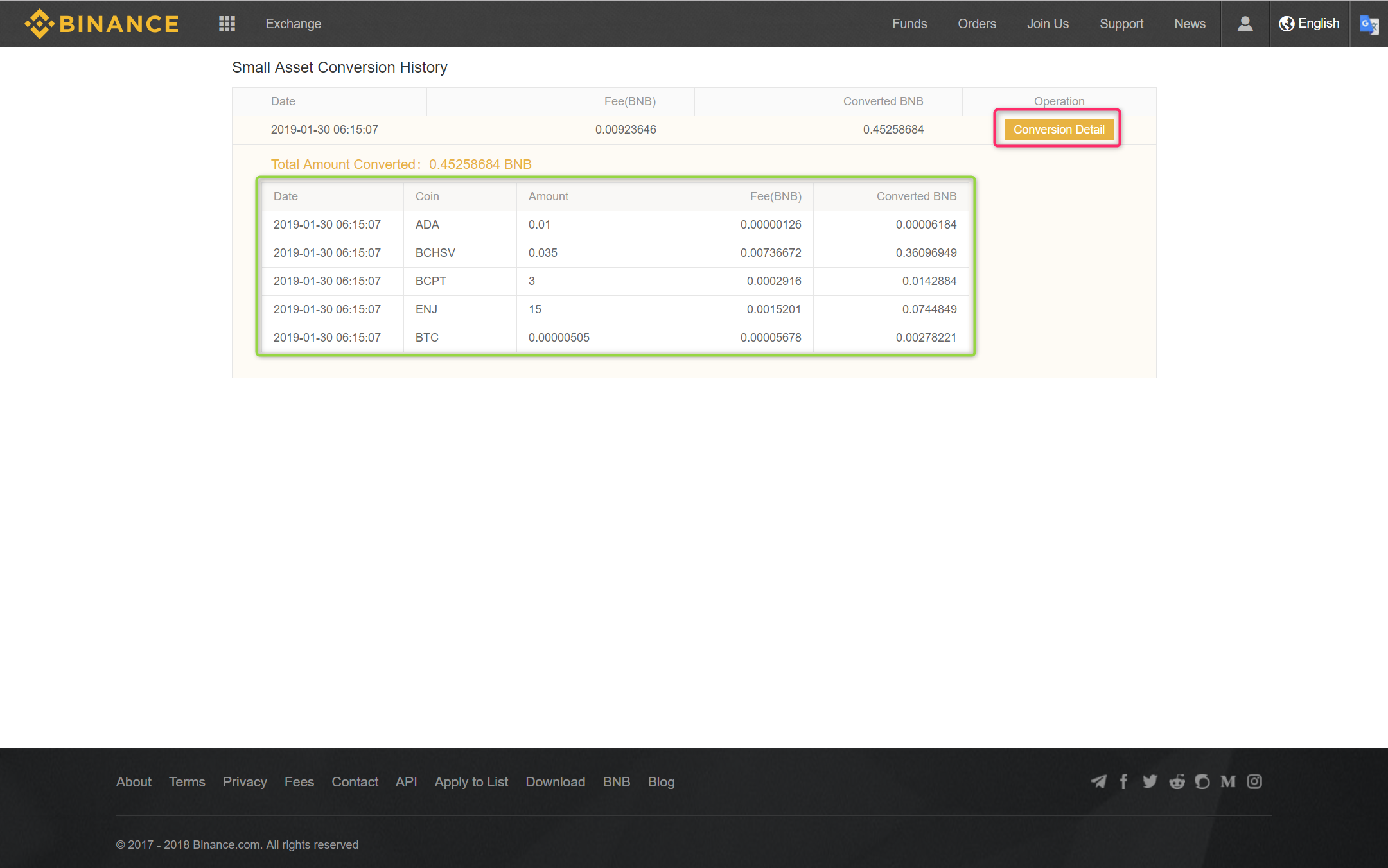Viewport: 1388px width, 868px height.
Task: Click the BCHSV converted BNB 0.36096949
Action: click(x=926, y=253)
